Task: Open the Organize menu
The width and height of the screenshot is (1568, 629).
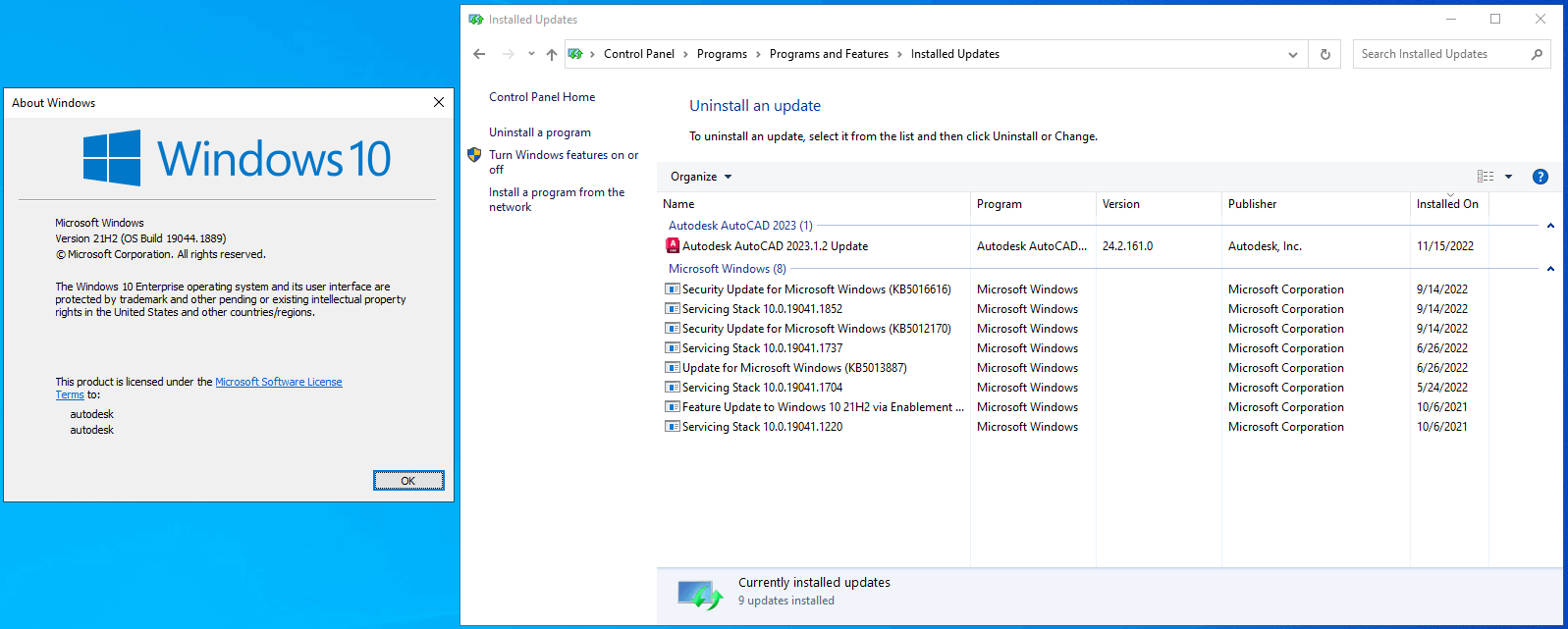Action: (x=701, y=177)
